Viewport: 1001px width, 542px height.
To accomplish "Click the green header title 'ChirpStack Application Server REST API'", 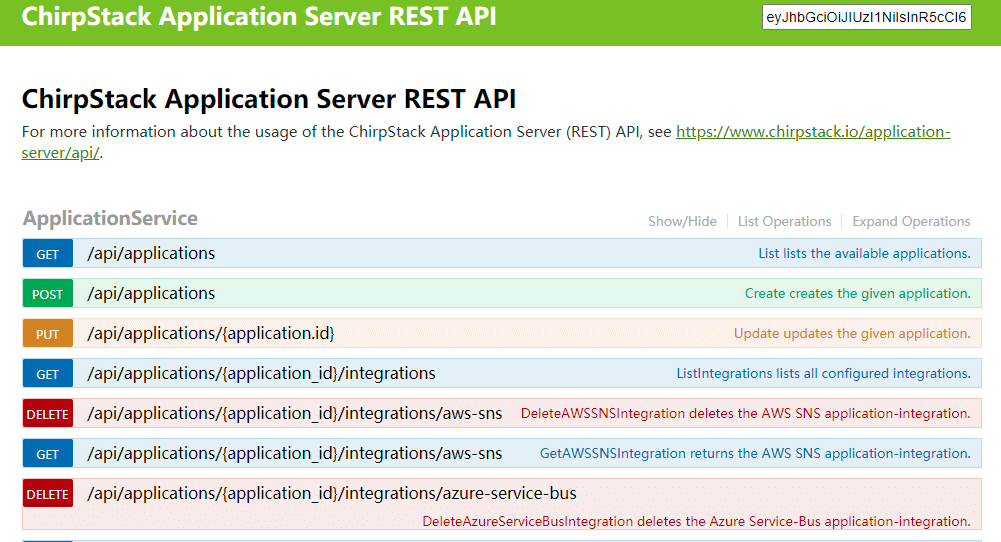I will (x=259, y=17).
